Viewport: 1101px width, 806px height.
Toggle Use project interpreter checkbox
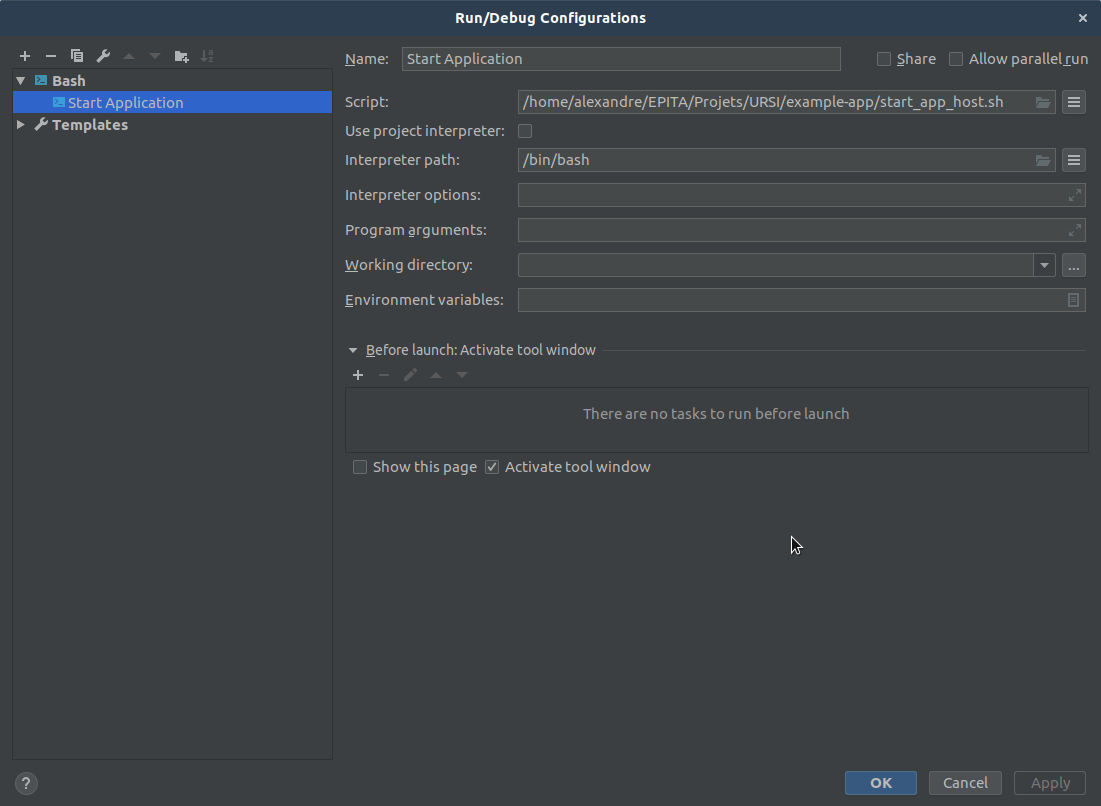tap(525, 131)
